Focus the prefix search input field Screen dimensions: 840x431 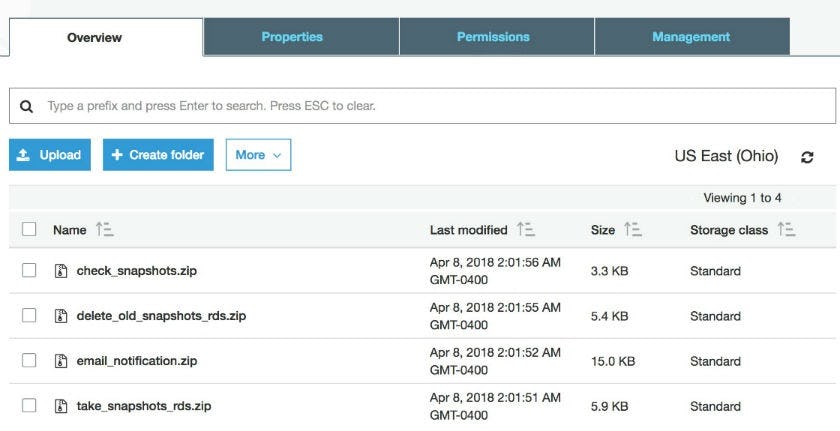430,106
